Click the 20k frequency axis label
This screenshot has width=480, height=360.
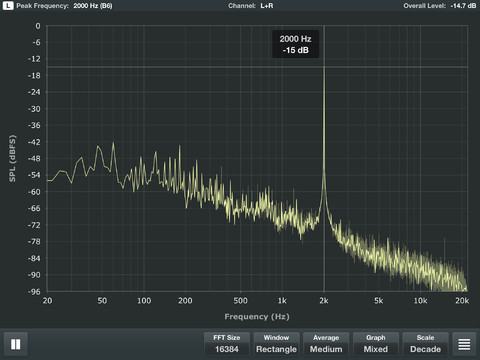[x=462, y=301]
